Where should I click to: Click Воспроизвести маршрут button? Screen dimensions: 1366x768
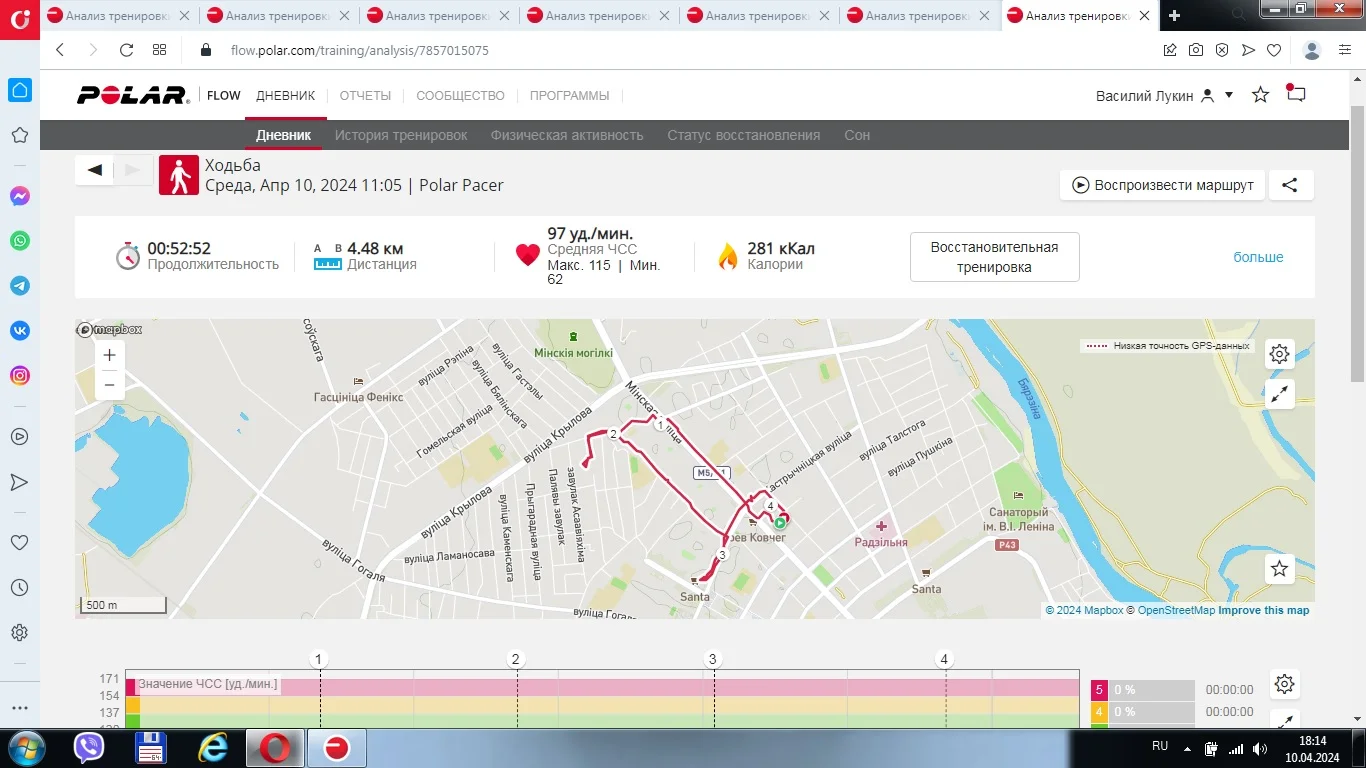[x=1163, y=185]
